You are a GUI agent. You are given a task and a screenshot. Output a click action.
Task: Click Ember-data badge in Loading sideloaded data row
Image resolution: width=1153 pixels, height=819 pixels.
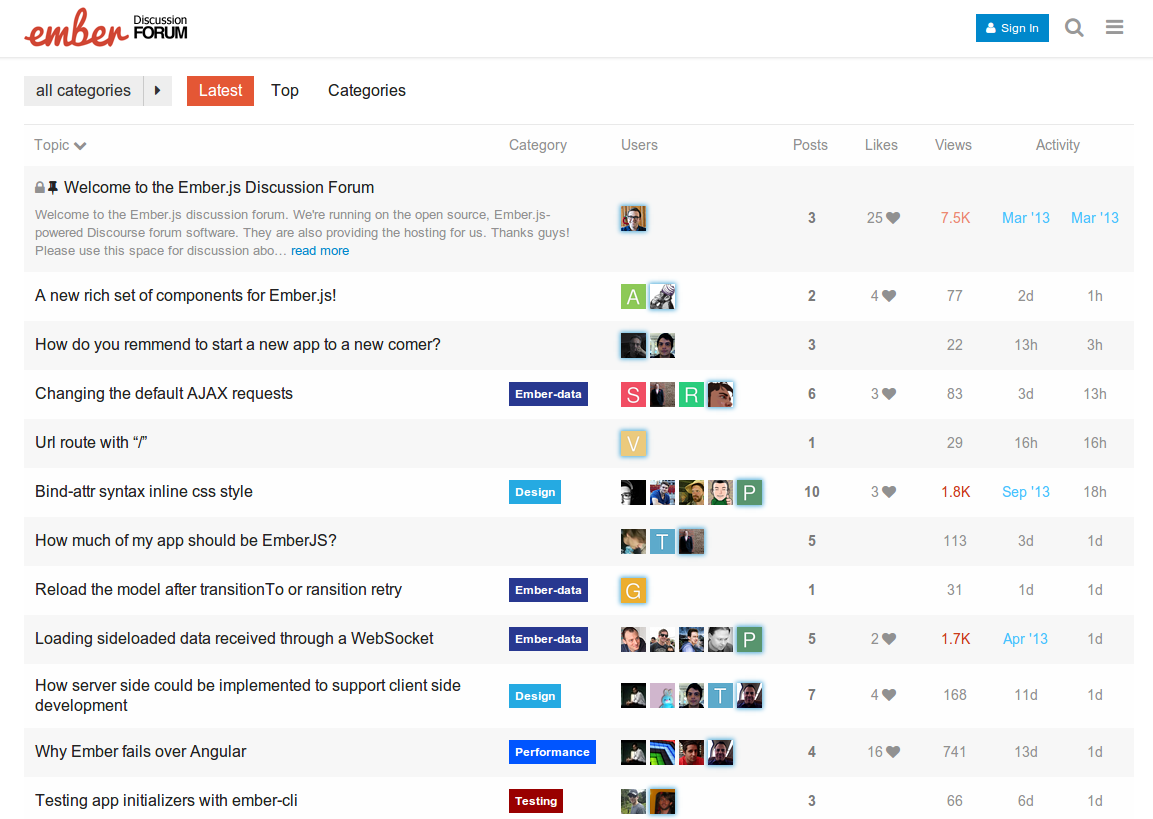(x=548, y=639)
